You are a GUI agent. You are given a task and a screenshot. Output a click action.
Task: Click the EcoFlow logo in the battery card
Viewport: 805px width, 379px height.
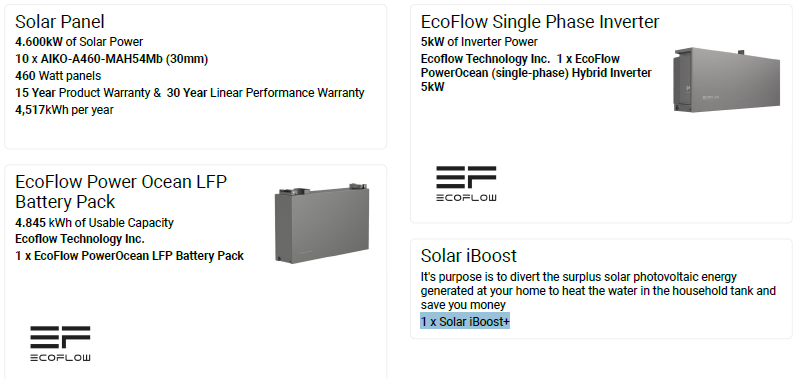[x=60, y=344]
